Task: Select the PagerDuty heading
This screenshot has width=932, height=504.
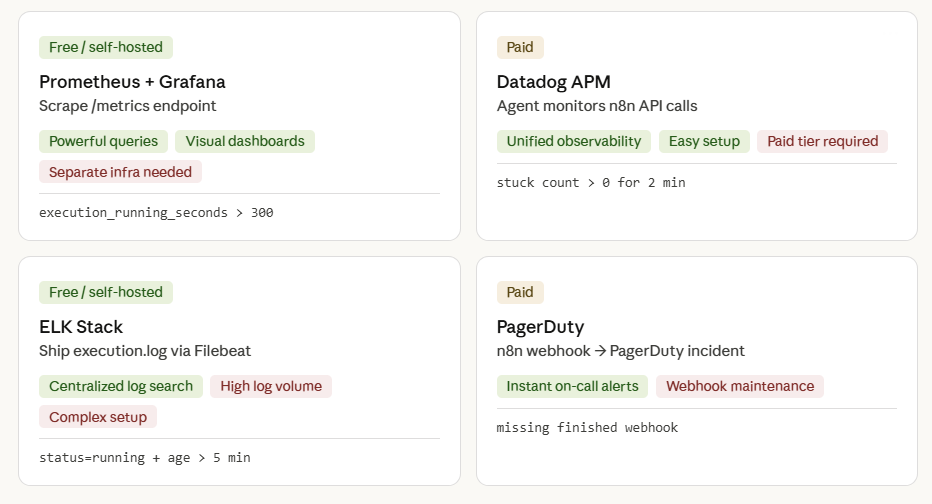Action: [540, 327]
